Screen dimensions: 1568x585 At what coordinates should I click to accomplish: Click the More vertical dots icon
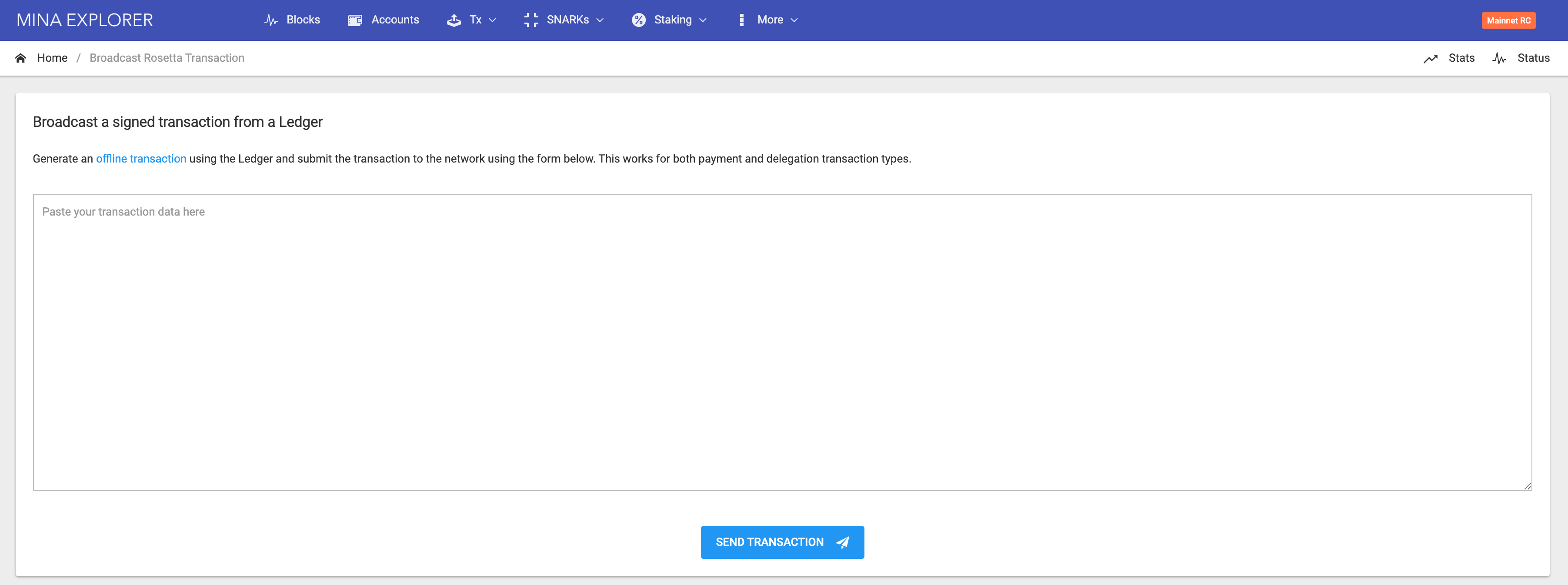(741, 20)
